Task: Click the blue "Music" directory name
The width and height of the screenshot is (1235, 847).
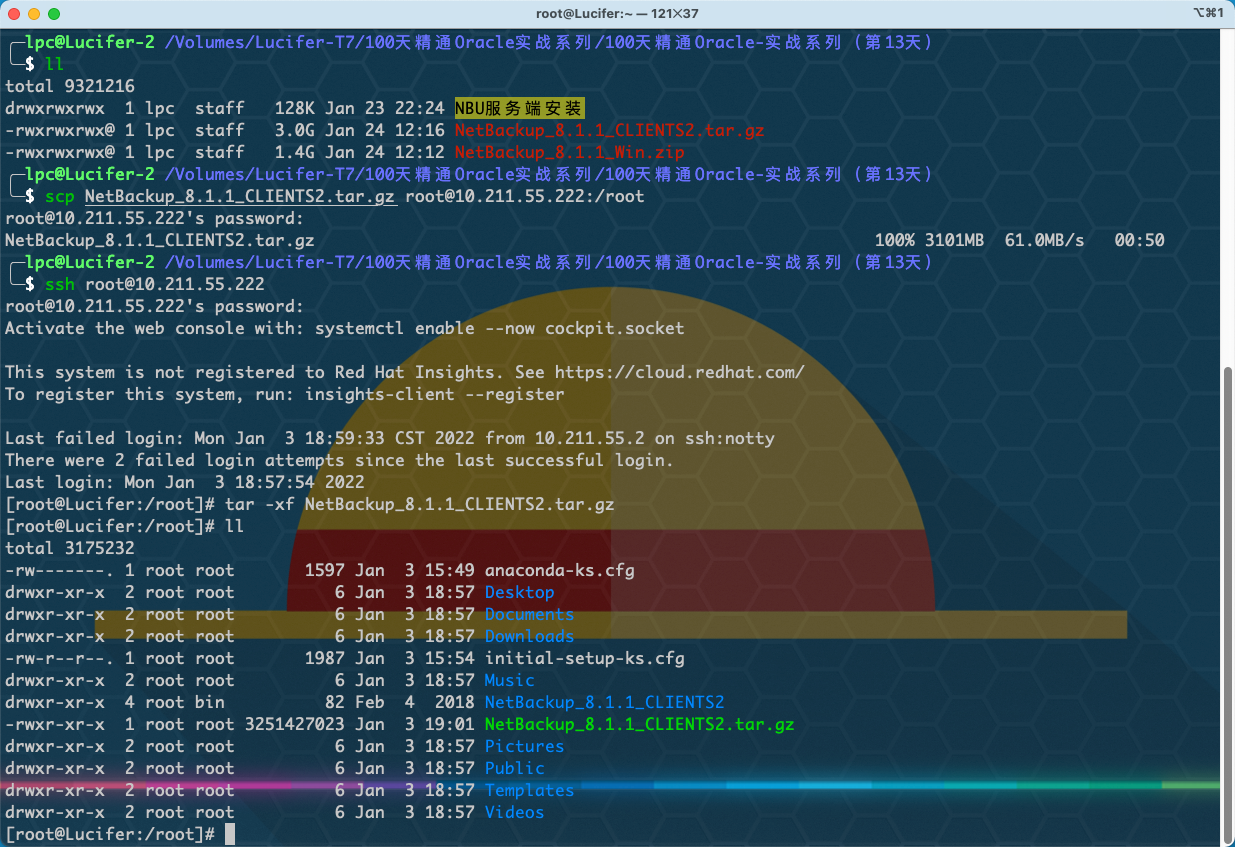Action: coord(510,680)
